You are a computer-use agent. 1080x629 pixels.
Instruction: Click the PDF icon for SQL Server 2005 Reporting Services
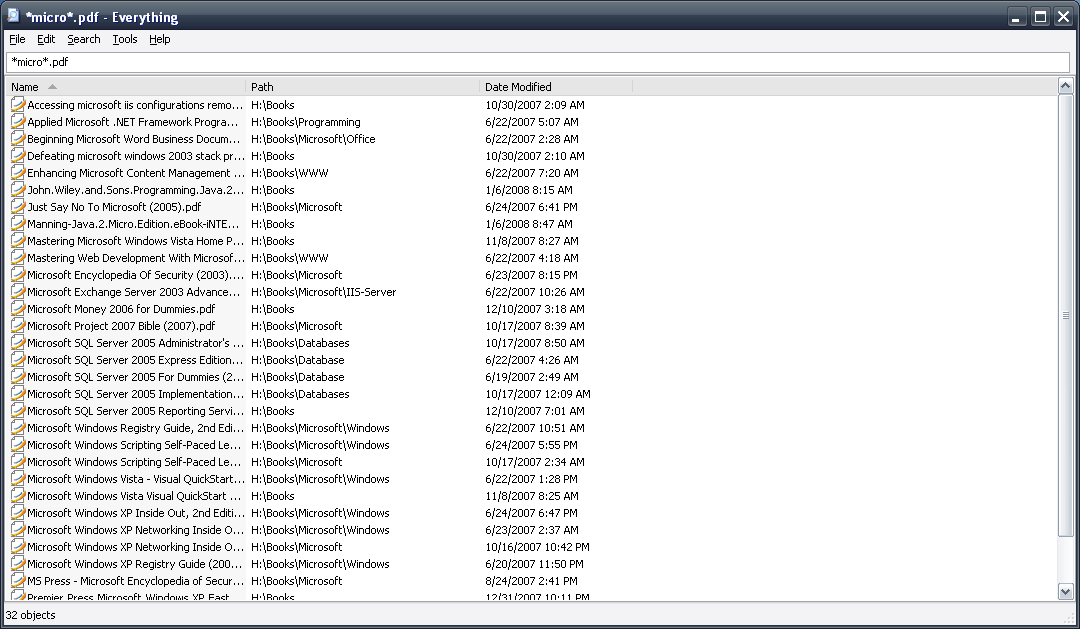tap(18, 411)
